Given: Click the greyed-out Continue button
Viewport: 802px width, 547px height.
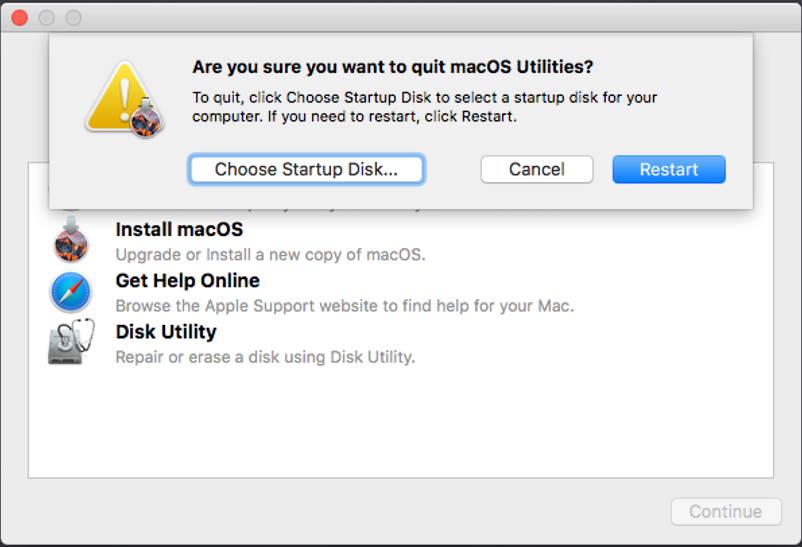Looking at the screenshot, I should click(x=725, y=511).
